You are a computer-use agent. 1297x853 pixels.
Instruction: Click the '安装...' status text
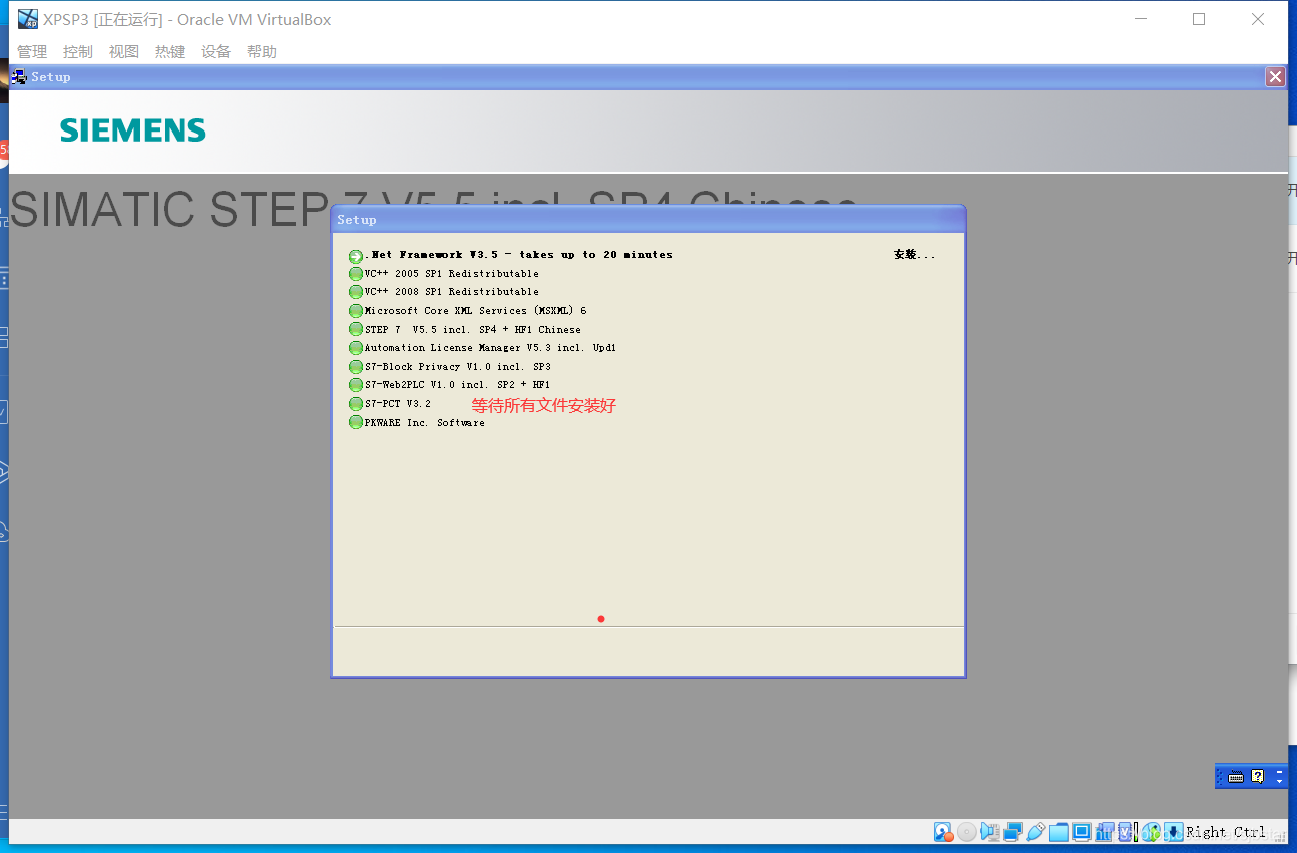pyautogui.click(x=914, y=255)
